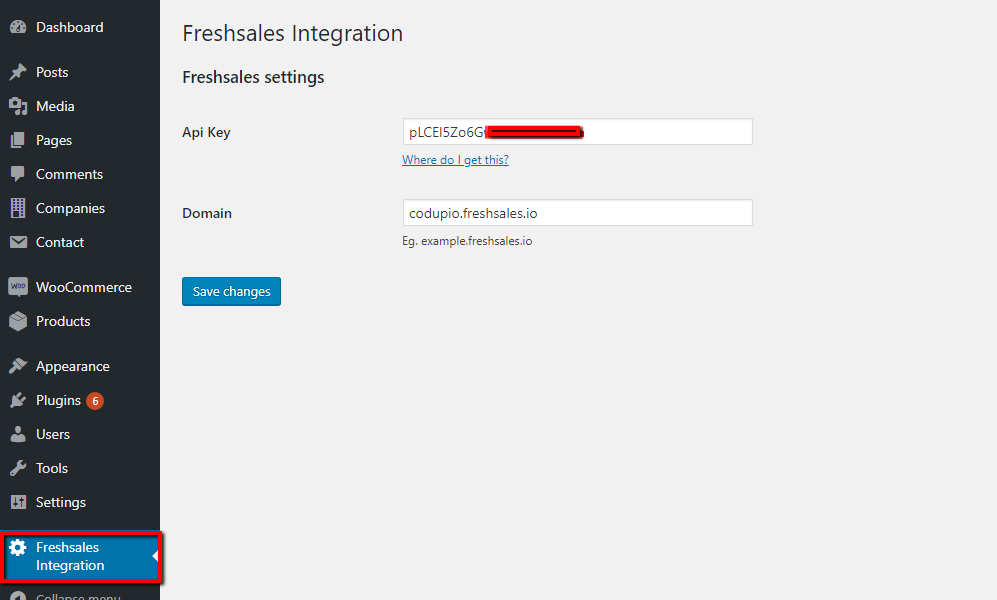Click the Companies building icon

tap(18, 208)
